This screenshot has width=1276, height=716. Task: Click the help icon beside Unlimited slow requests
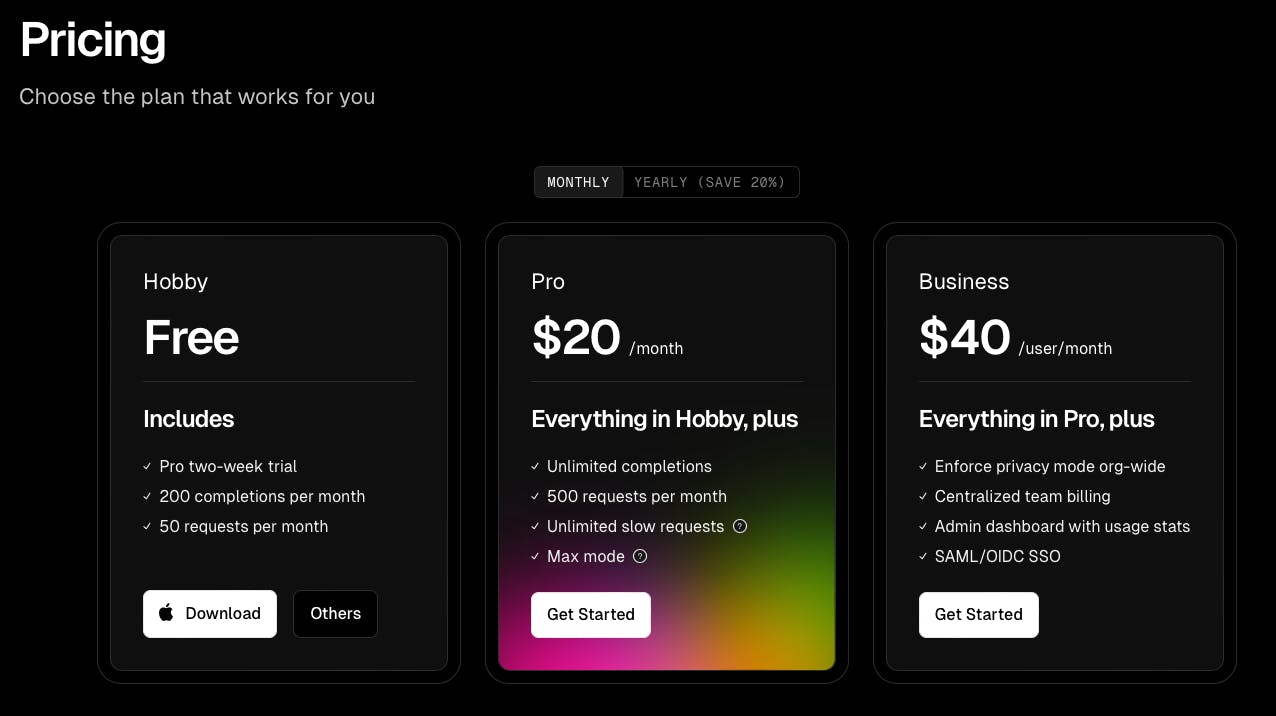(740, 526)
